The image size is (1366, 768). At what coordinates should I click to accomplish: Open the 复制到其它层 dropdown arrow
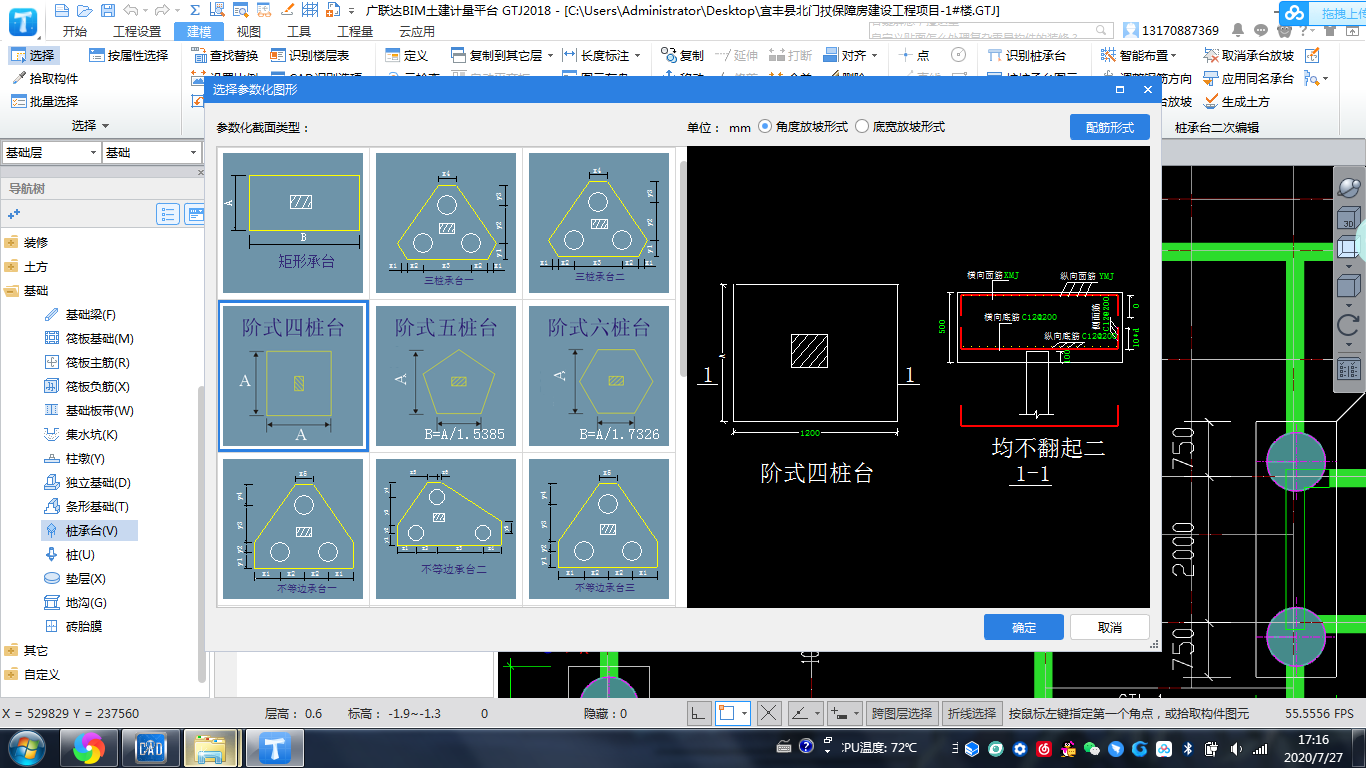[551, 56]
